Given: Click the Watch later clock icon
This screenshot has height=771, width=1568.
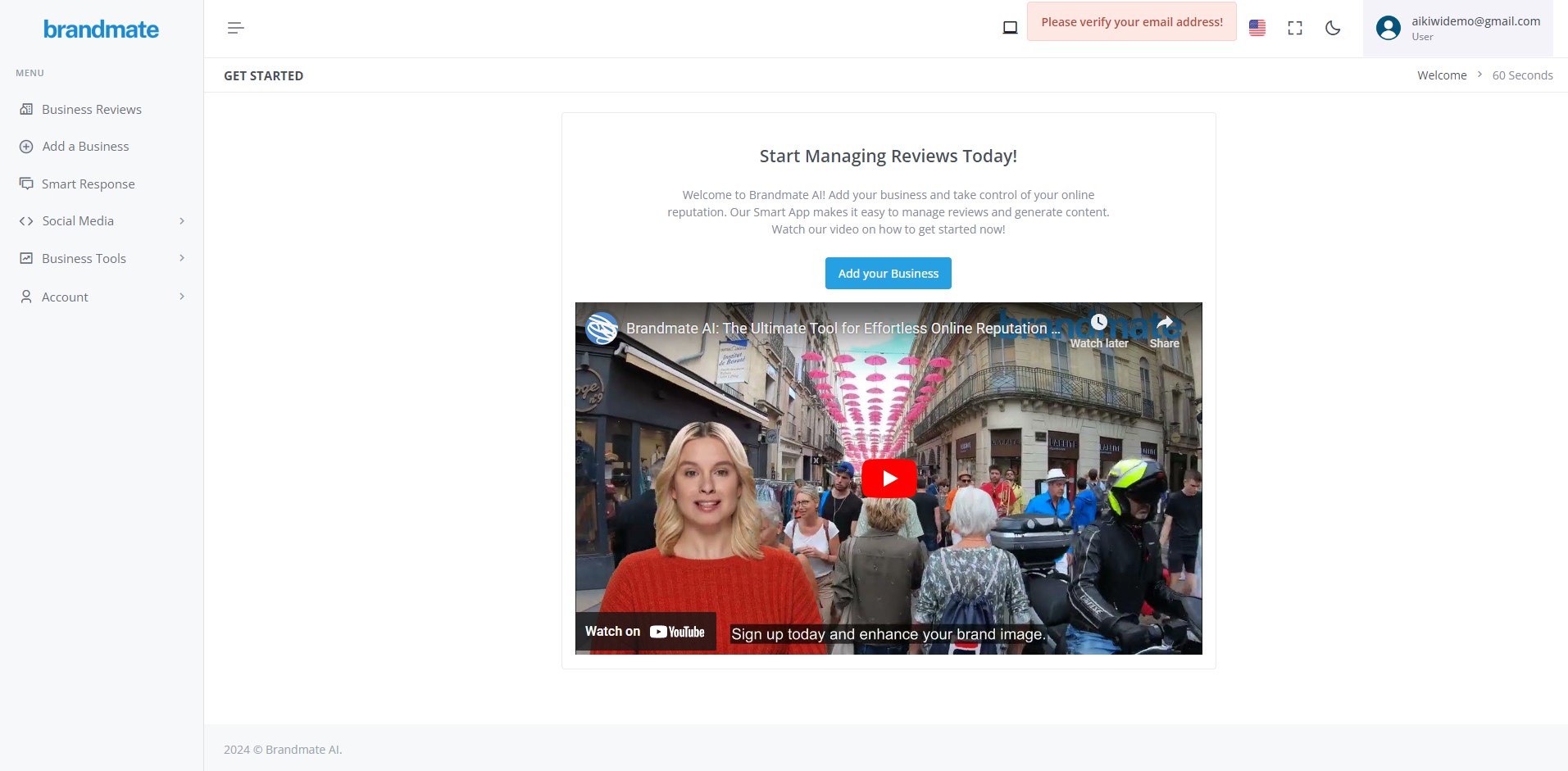Looking at the screenshot, I should coord(1098,323).
